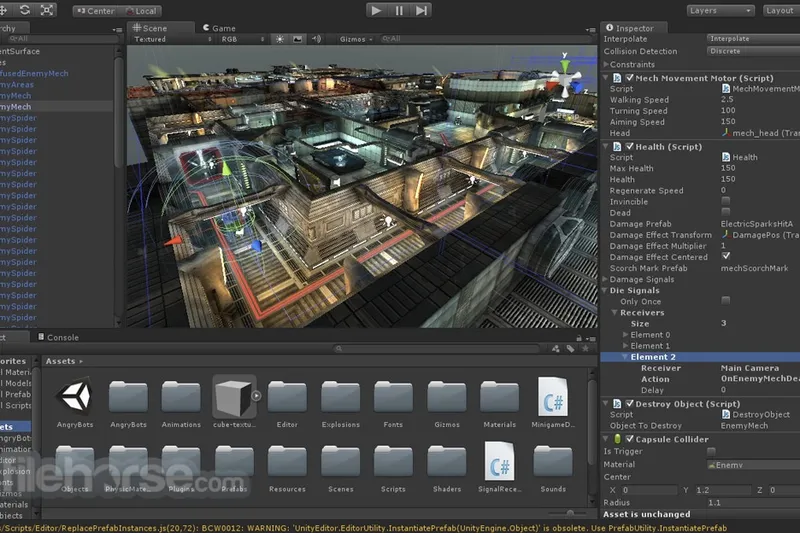Disable the Capsule Collider checkbox

[x=630, y=439]
